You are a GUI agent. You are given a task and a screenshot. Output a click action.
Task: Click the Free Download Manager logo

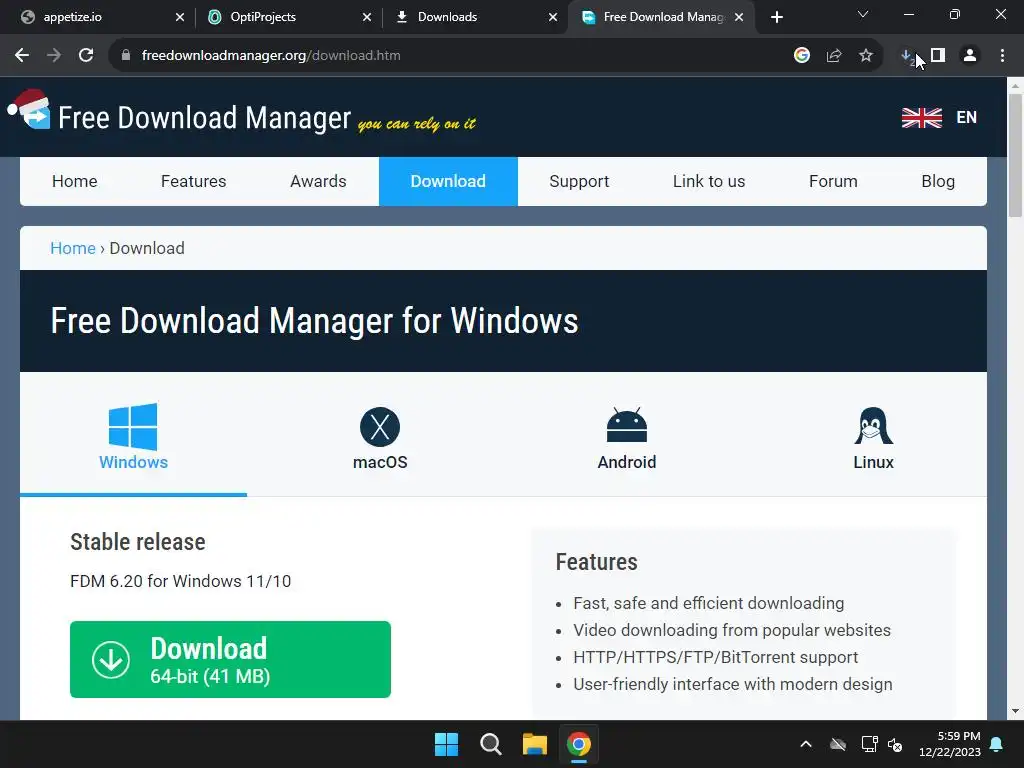(31, 109)
